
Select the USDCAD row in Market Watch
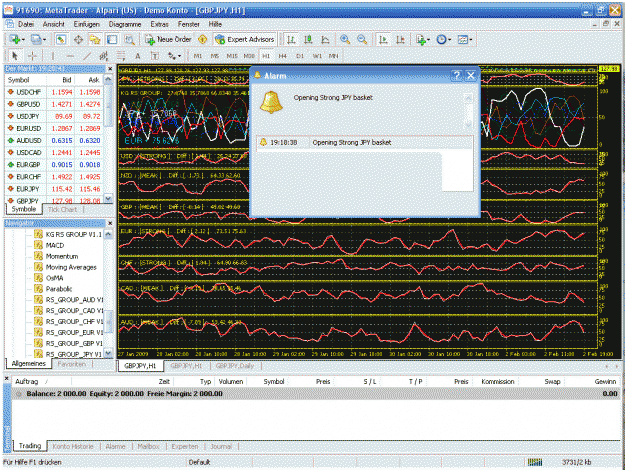tap(54, 153)
